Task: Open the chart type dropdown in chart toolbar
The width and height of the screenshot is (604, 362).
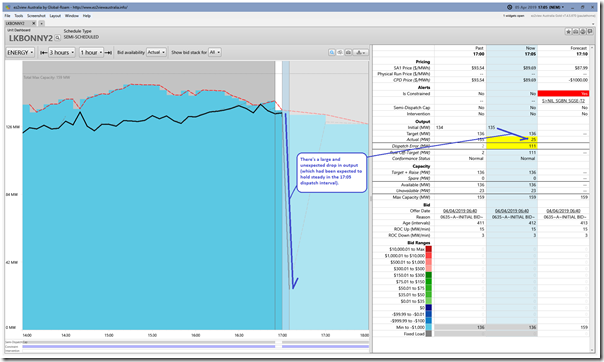Action: tap(361, 52)
